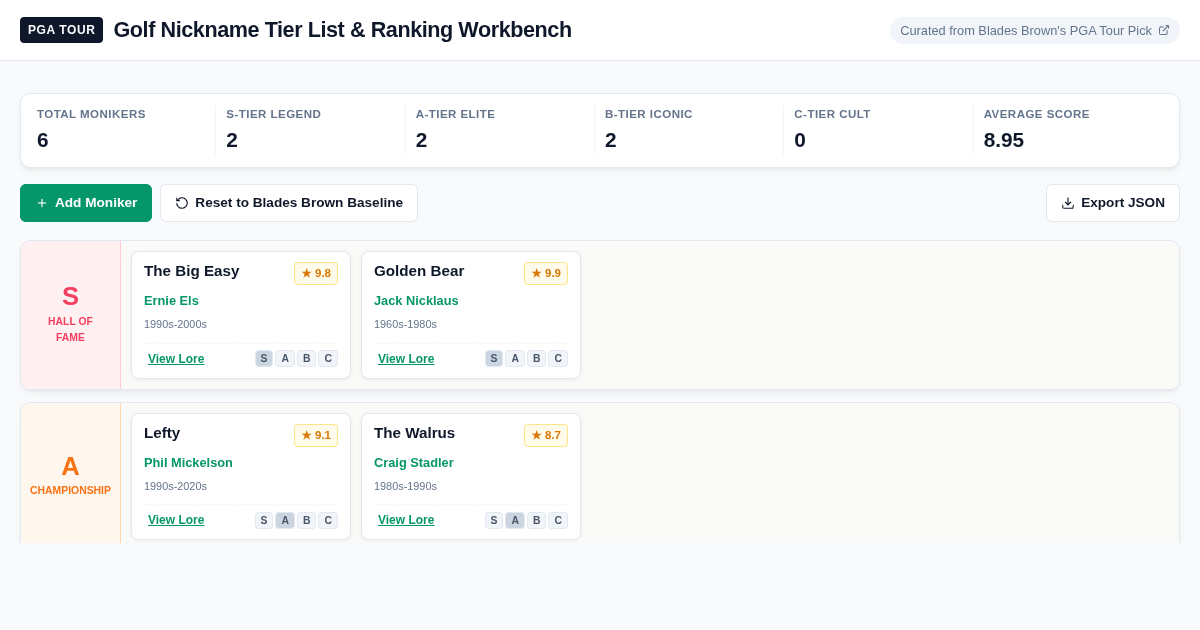1200x630 pixels.
Task: Move The Walrus to C tier
Action: [558, 520]
